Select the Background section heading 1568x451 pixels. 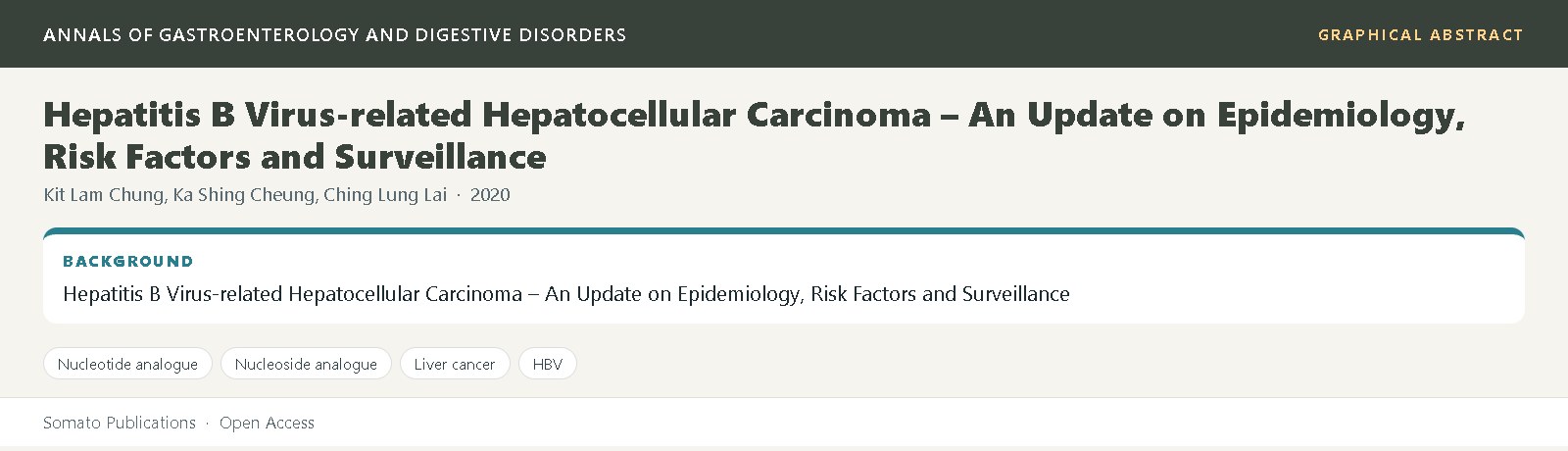tap(128, 262)
